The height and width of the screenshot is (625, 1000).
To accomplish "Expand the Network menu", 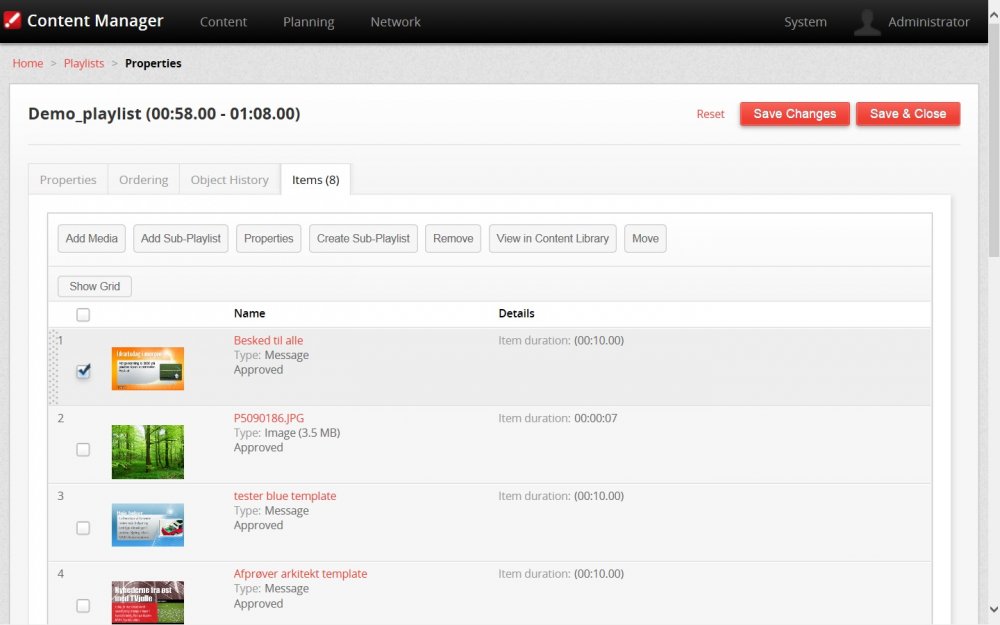I will click(x=395, y=22).
